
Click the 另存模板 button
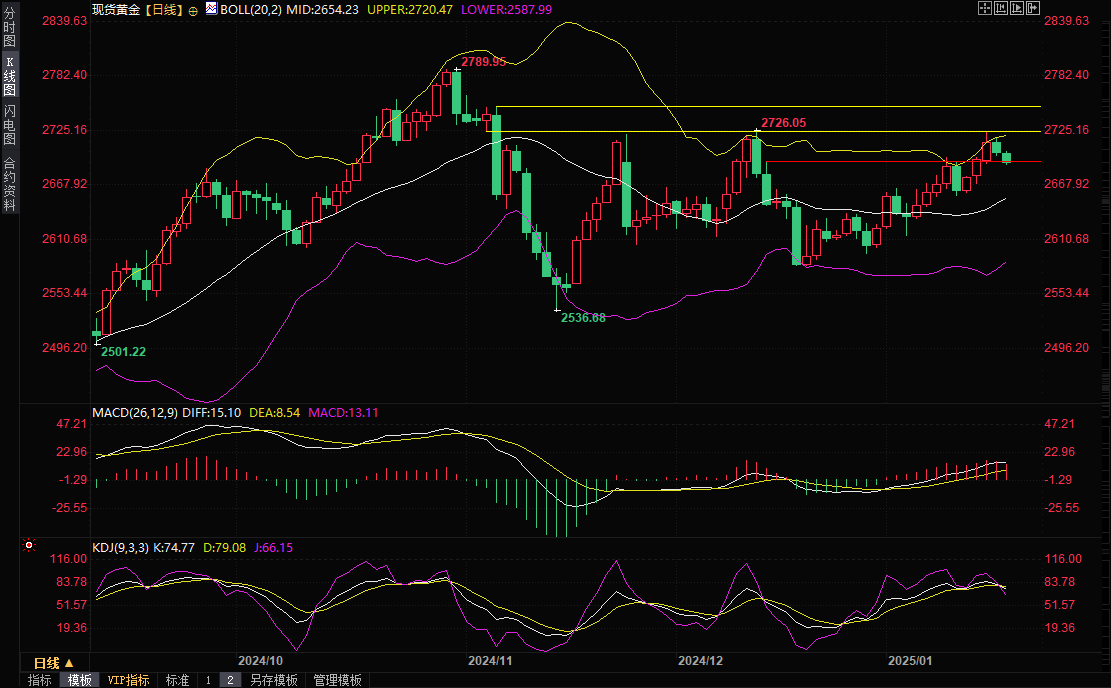point(273,680)
